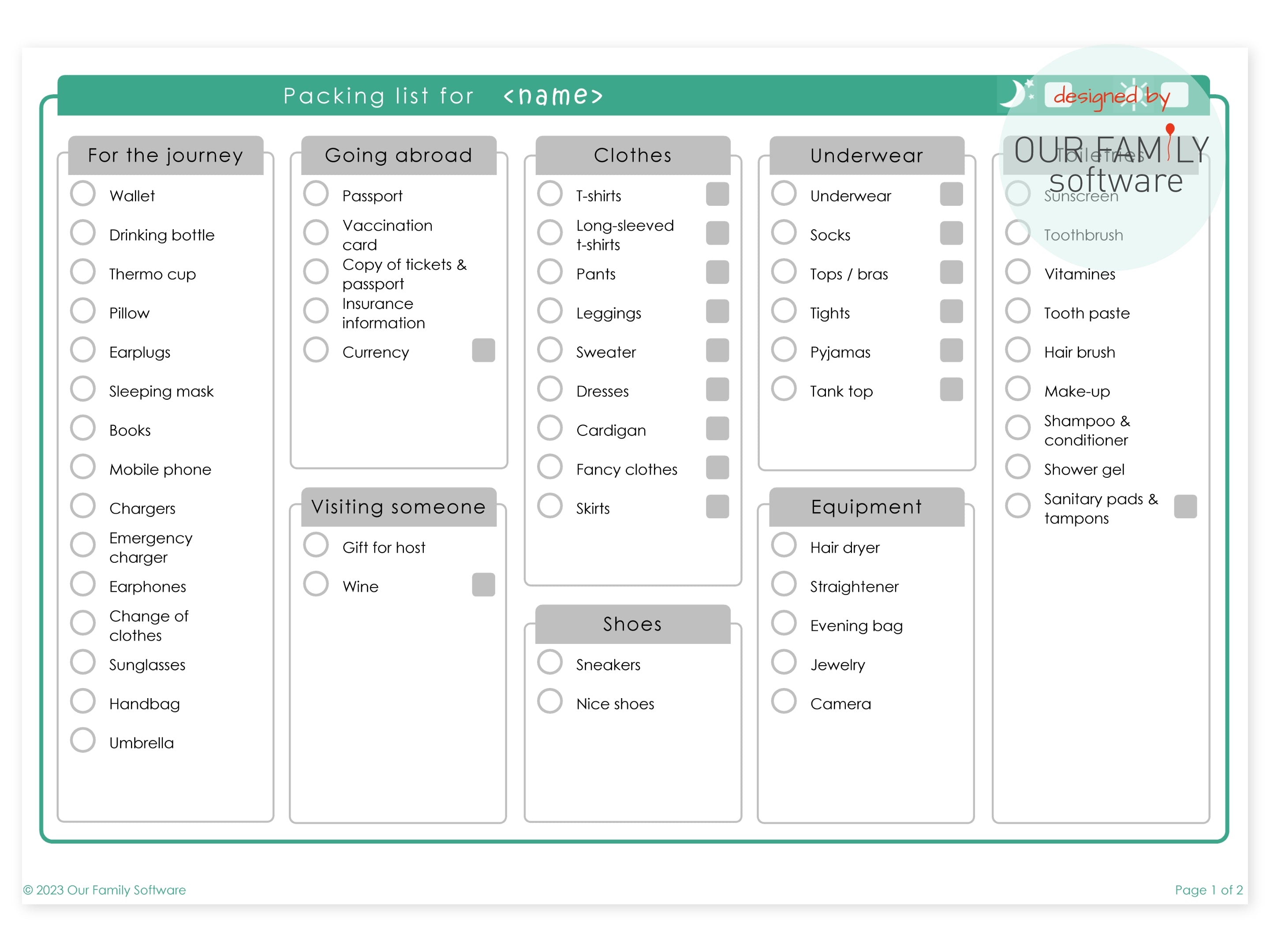Tick the circle beside Socks

pos(784,233)
